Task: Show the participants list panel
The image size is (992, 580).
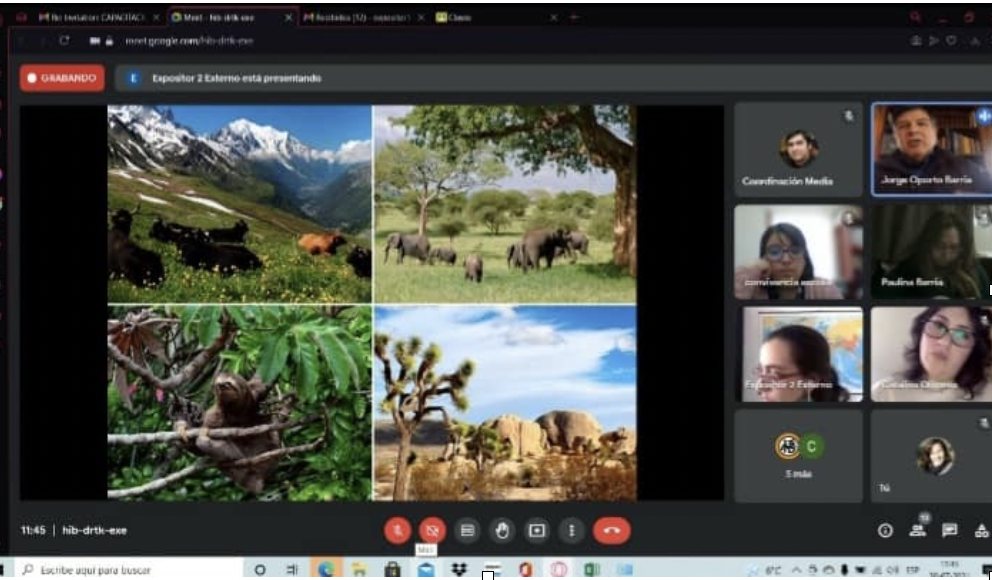Action: (x=917, y=530)
